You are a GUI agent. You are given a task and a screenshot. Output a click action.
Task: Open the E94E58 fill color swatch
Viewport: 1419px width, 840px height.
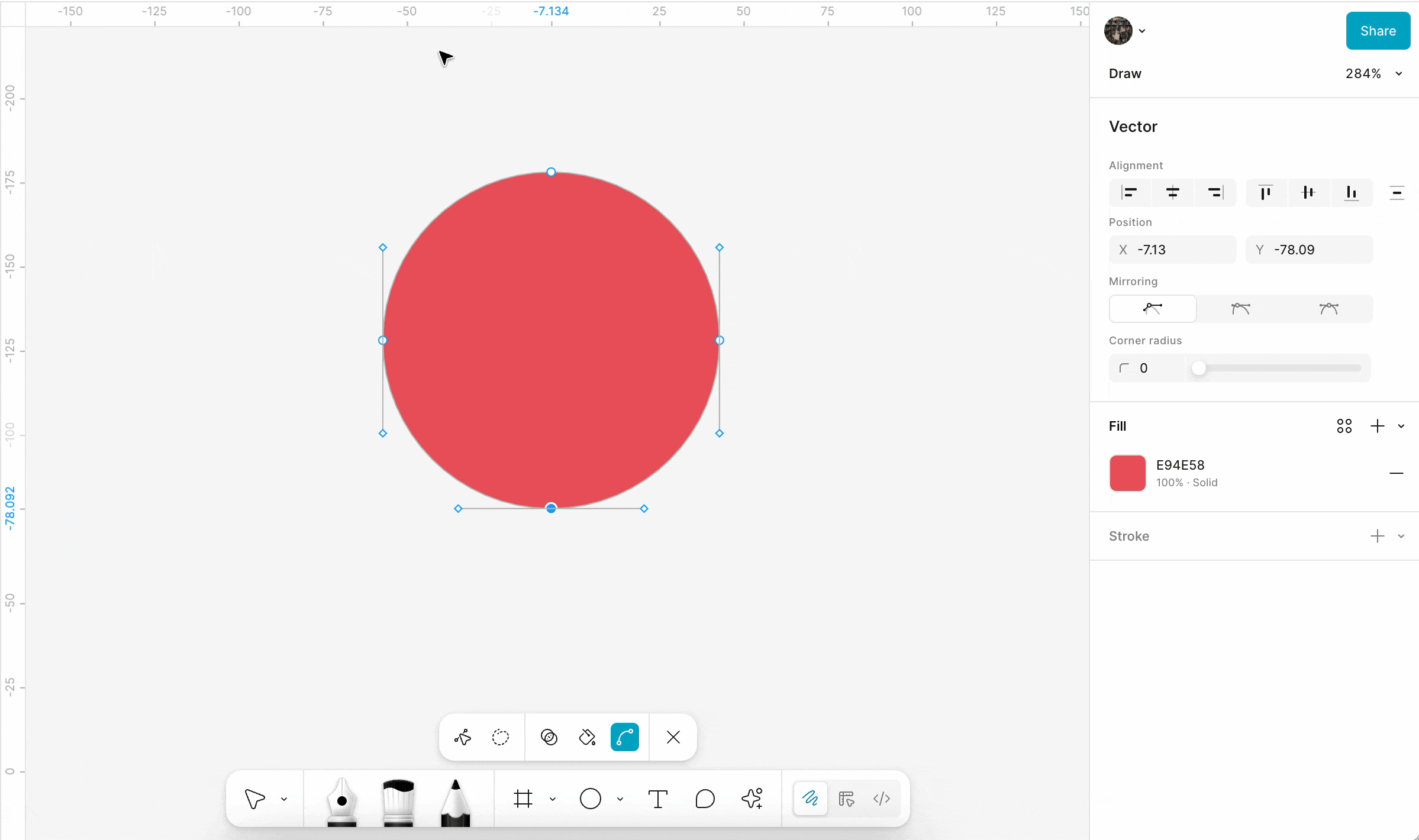tap(1128, 473)
